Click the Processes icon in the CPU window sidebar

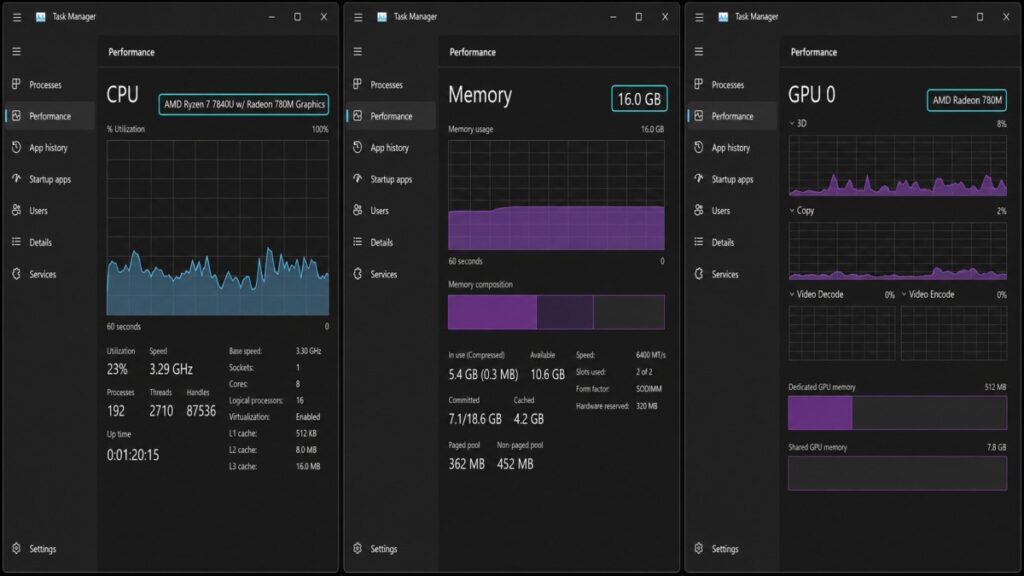point(16,84)
